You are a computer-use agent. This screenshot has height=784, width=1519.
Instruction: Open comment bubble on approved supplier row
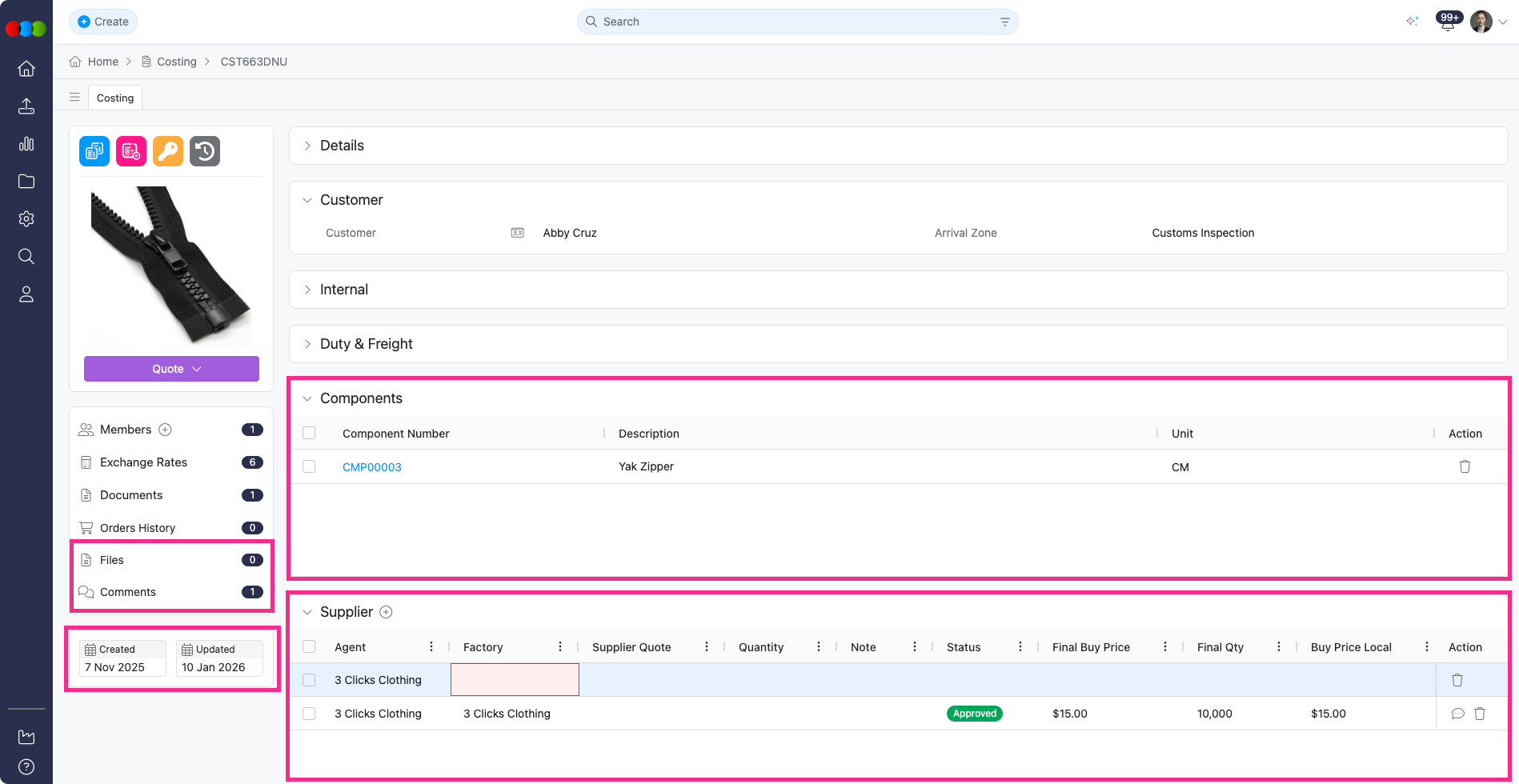(x=1457, y=714)
